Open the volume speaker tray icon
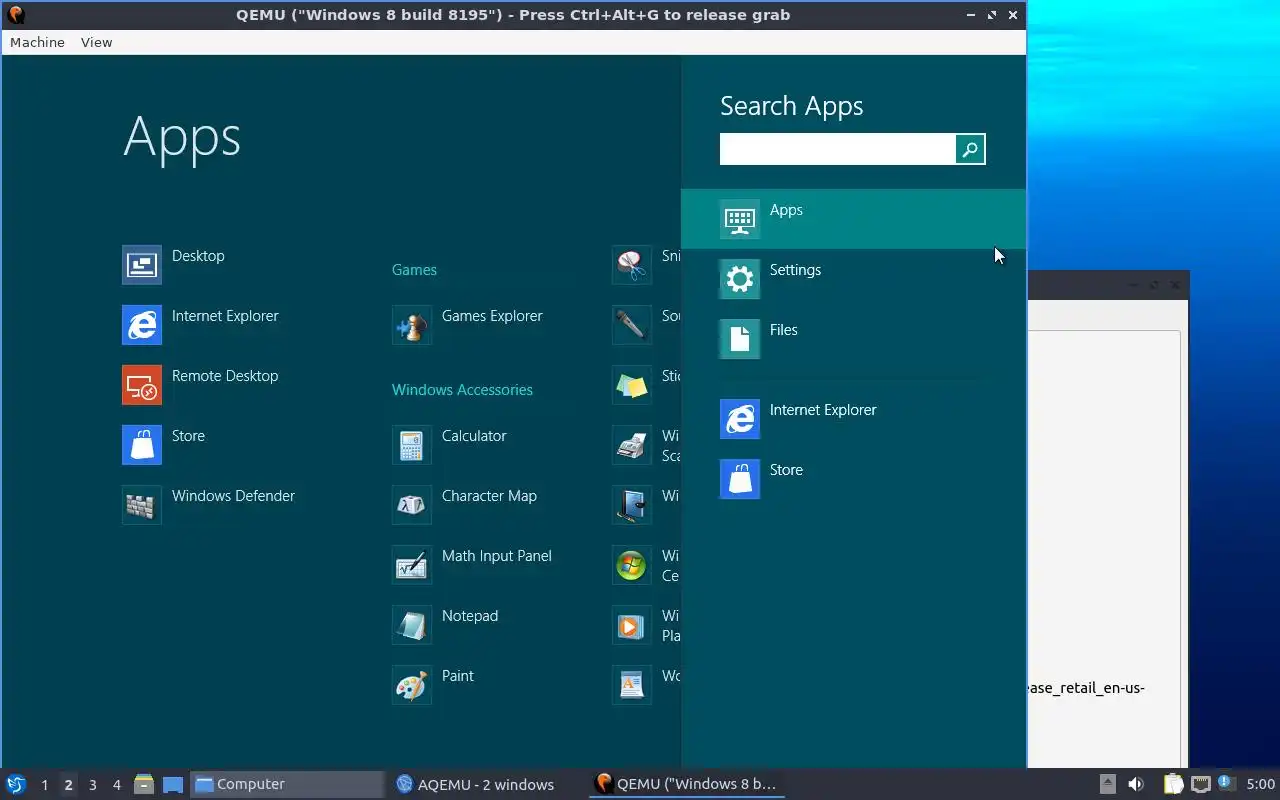Viewport: 1280px width, 800px height. coord(1136,784)
